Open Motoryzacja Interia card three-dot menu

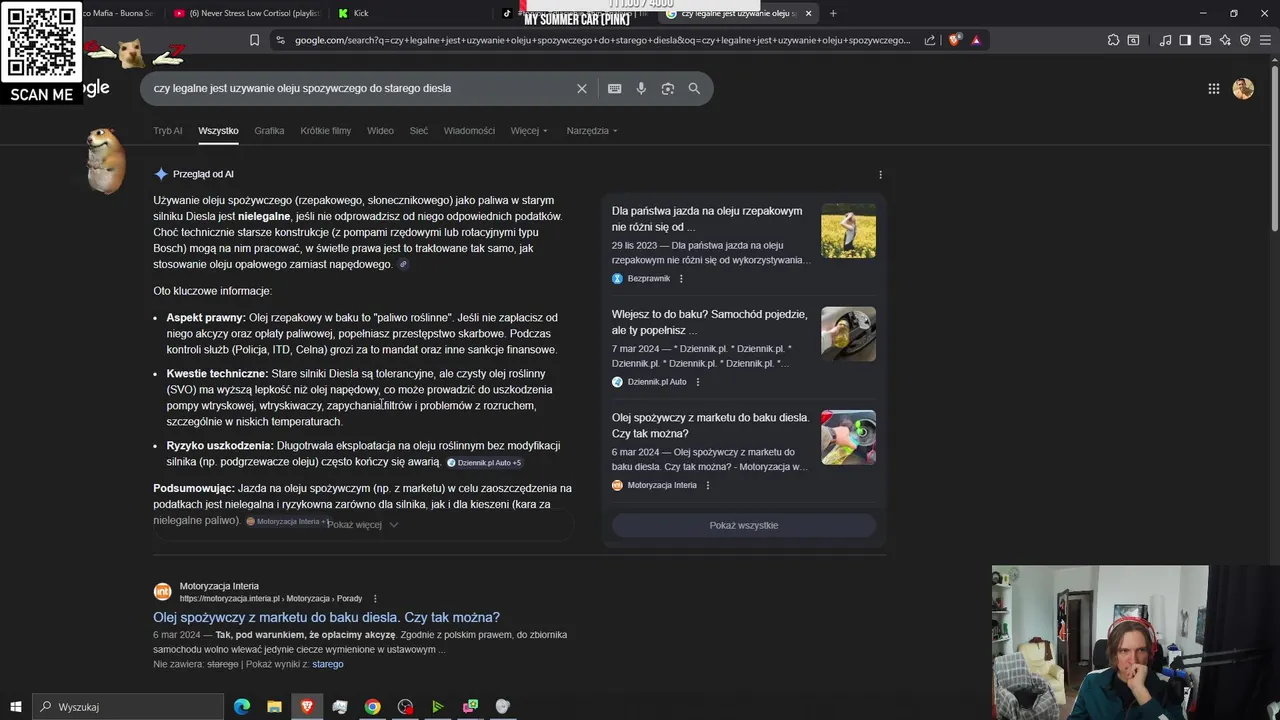pyautogui.click(x=707, y=485)
